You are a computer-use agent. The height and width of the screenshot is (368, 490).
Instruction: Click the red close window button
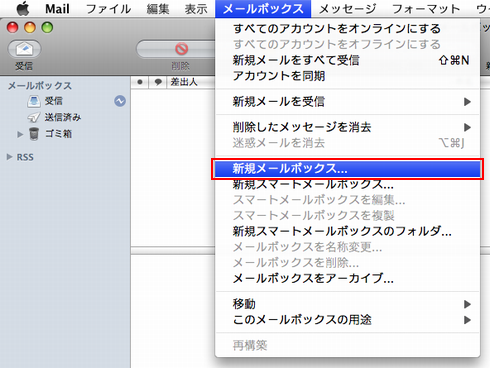pyautogui.click(x=12, y=27)
